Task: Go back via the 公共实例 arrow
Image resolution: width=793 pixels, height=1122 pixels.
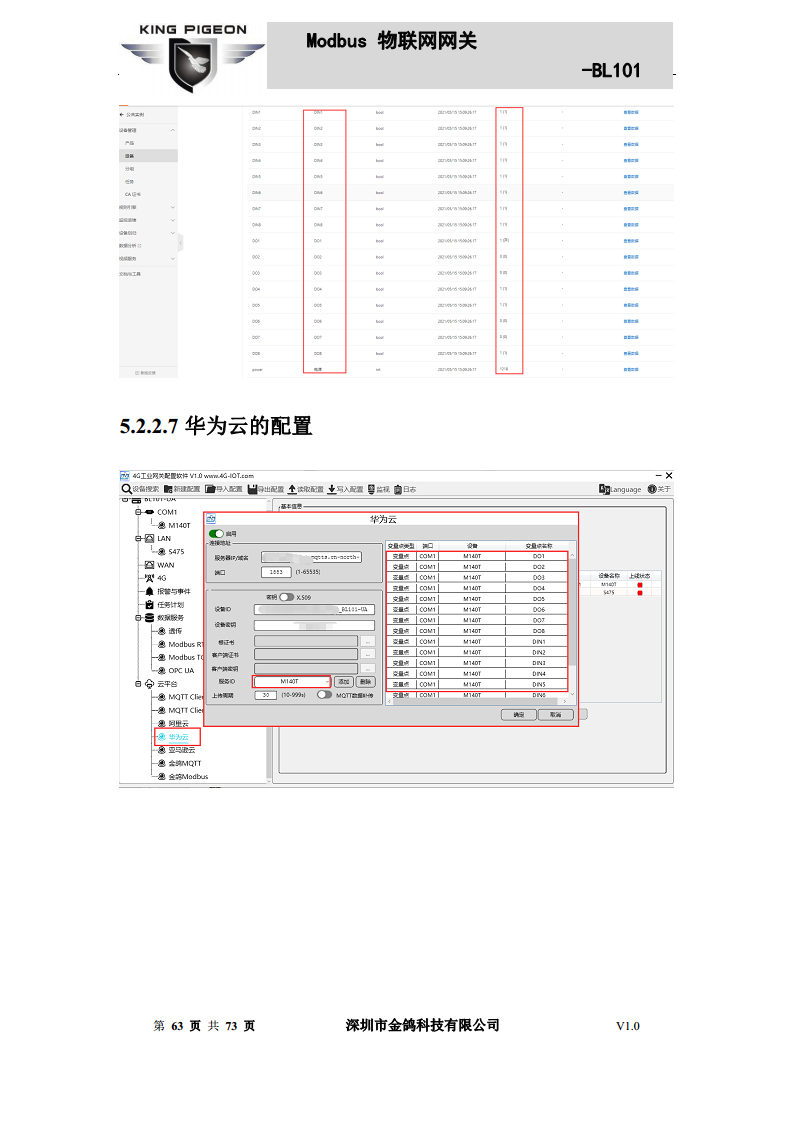Action: click(122, 114)
